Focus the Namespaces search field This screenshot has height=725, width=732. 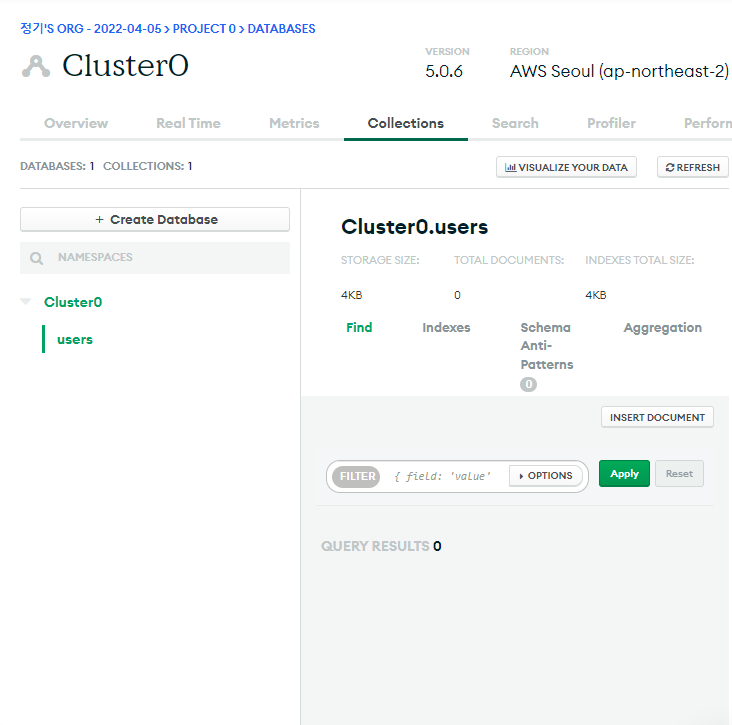click(155, 258)
